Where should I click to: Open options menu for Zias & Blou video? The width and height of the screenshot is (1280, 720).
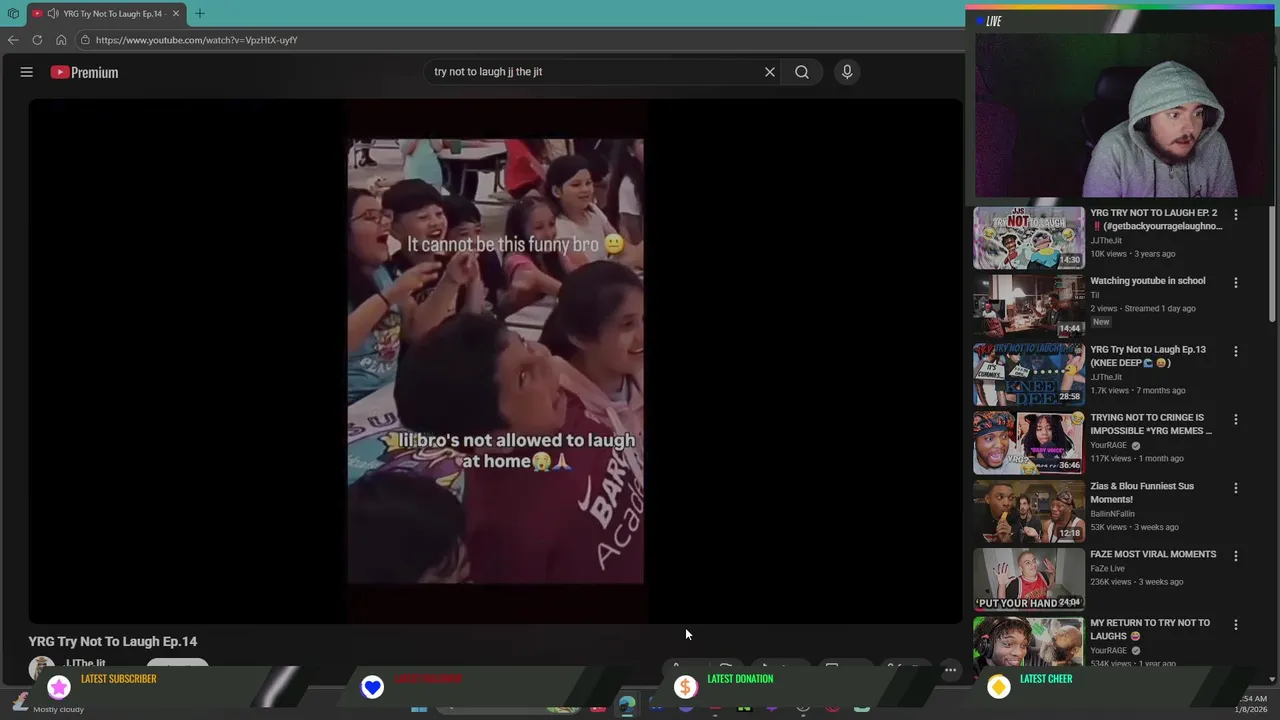1236,488
